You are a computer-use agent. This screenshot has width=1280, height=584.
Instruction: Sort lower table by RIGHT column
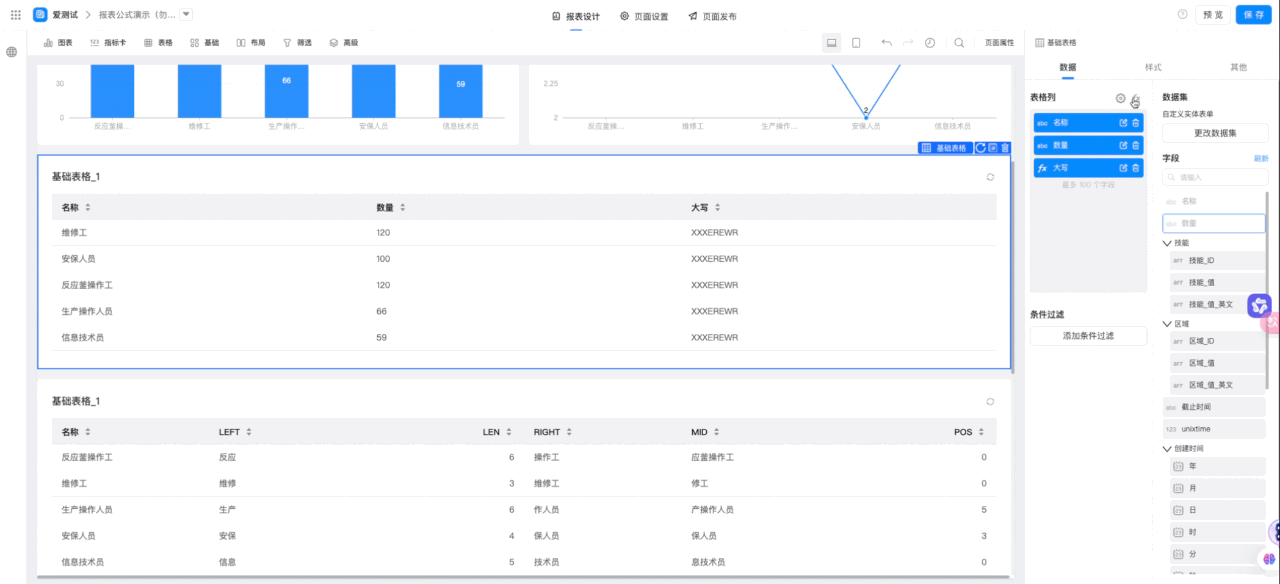click(570, 432)
